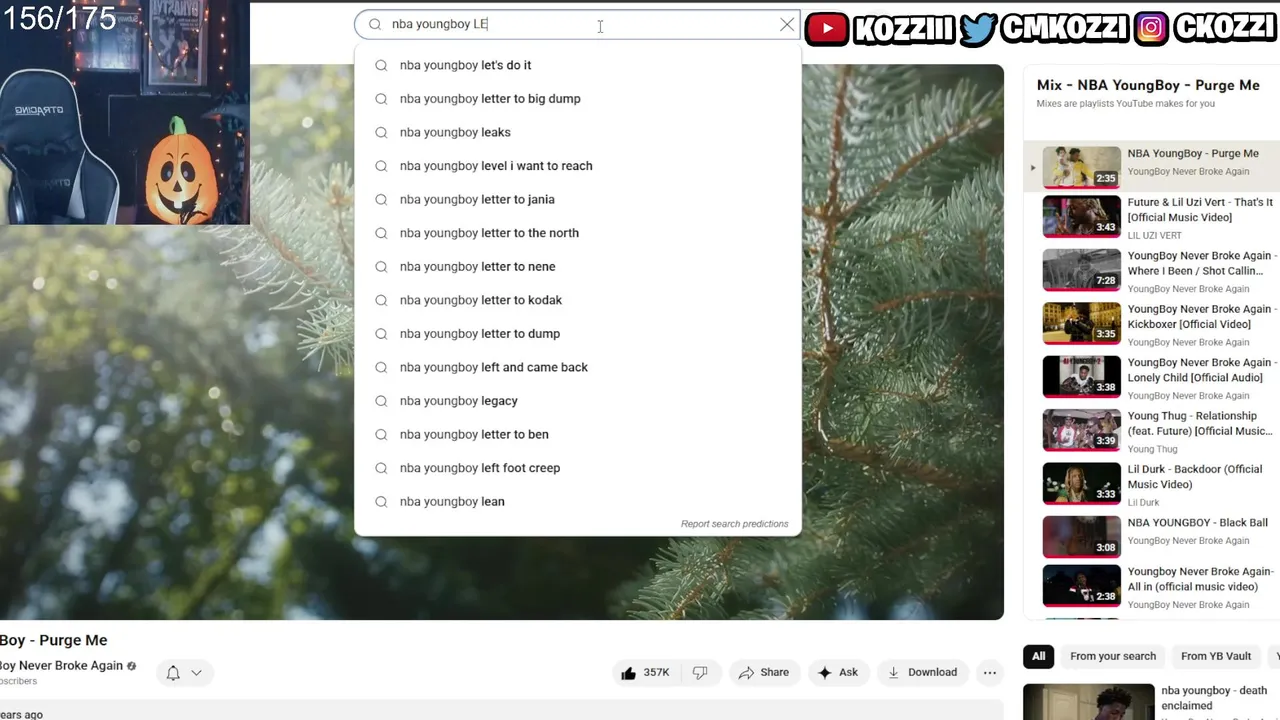This screenshot has height=720, width=1280.
Task: Open Young Thug - Relationship playlist item
Action: tap(1152, 431)
